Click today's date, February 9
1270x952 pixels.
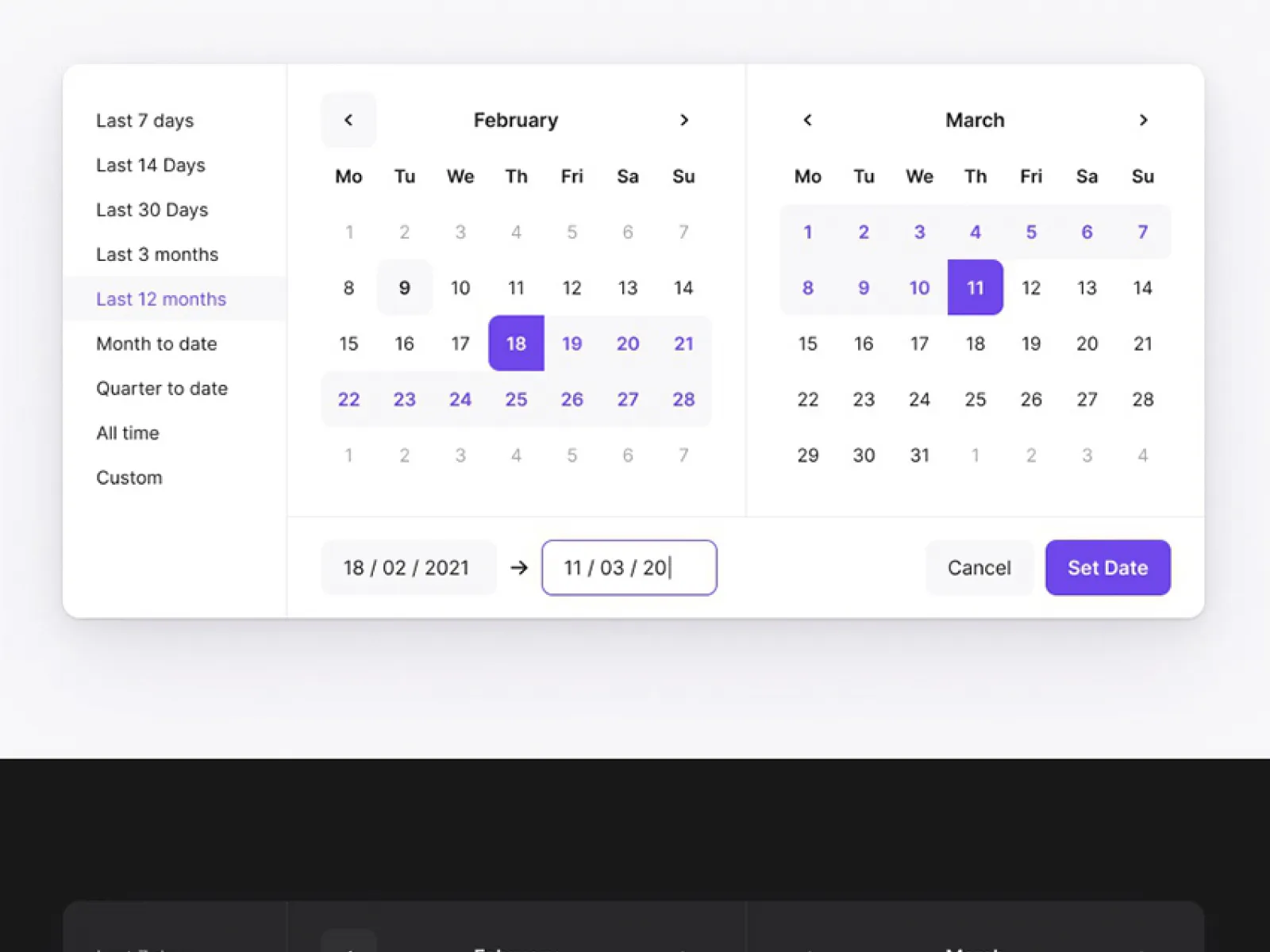click(405, 288)
